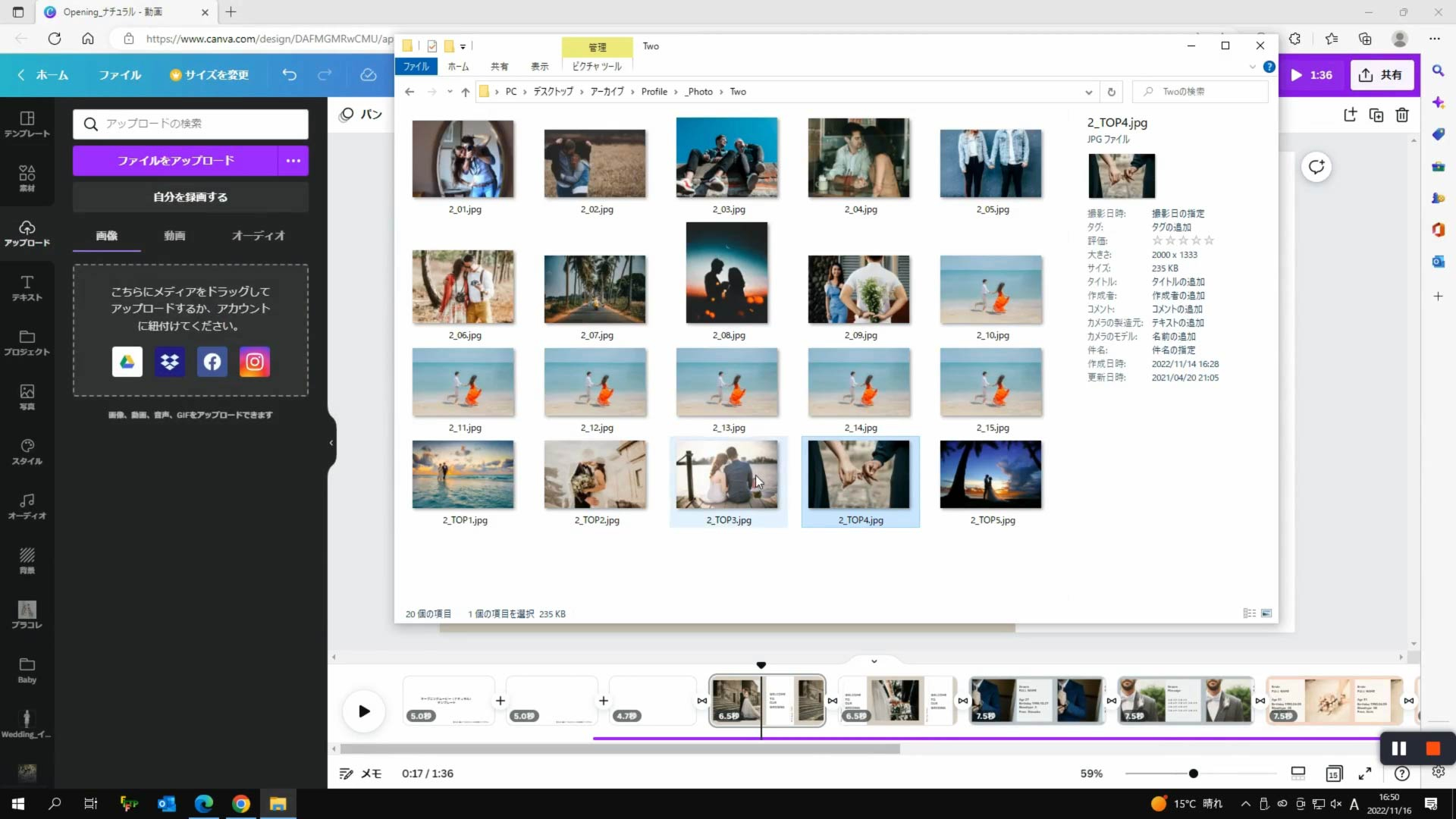Delete the page with the trash icon
The height and width of the screenshot is (819, 1456).
[1402, 115]
